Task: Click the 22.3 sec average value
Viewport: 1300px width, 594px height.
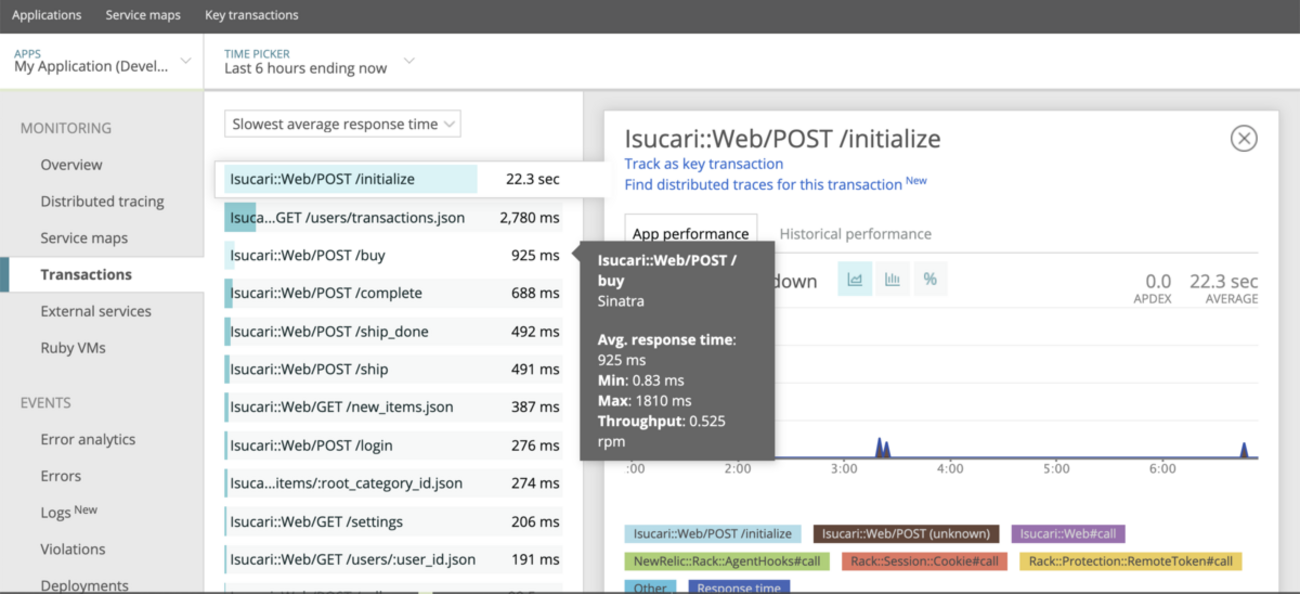Action: [x=1223, y=282]
